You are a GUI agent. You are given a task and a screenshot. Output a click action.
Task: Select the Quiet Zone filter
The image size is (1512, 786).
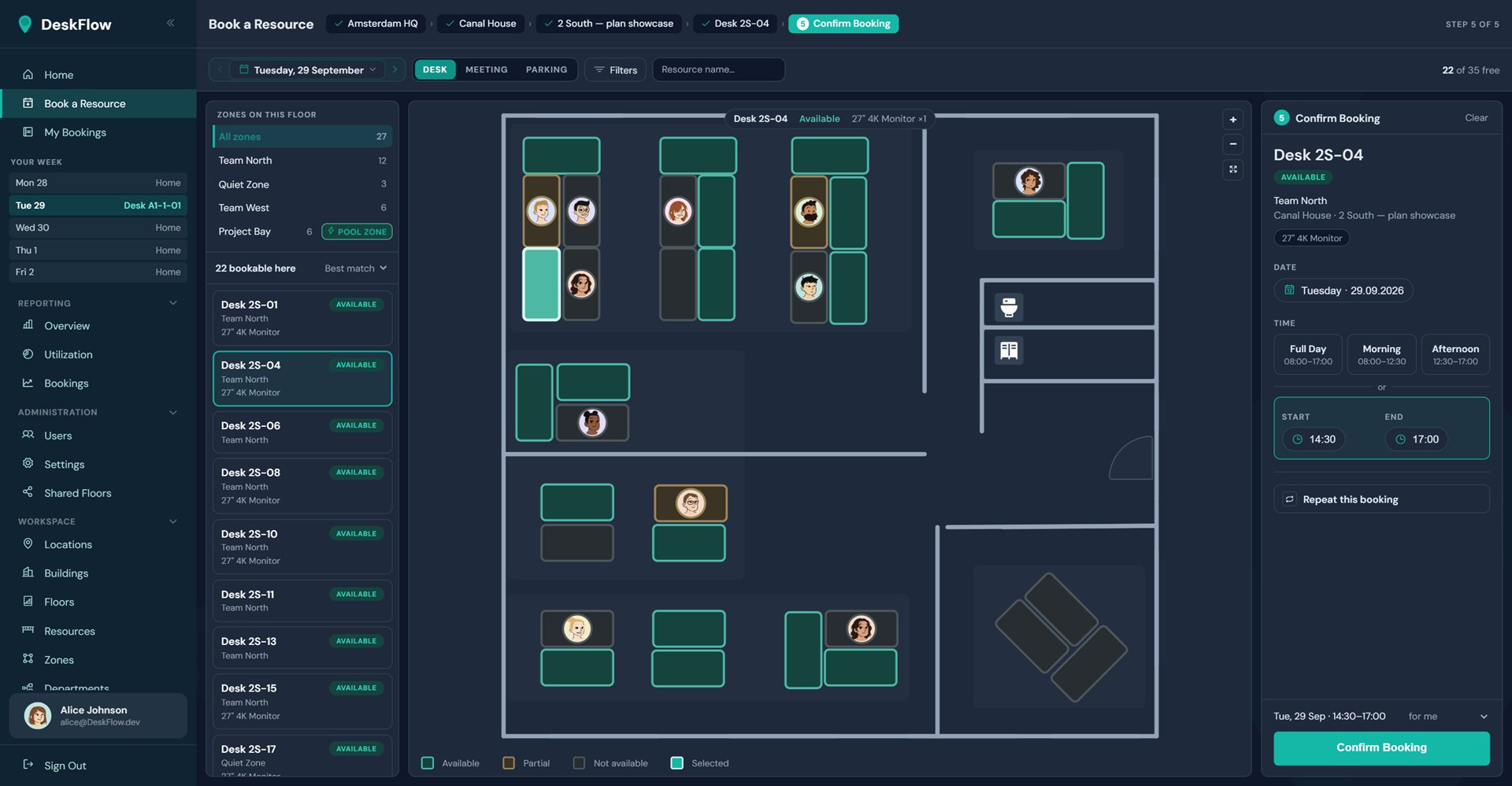[x=302, y=184]
